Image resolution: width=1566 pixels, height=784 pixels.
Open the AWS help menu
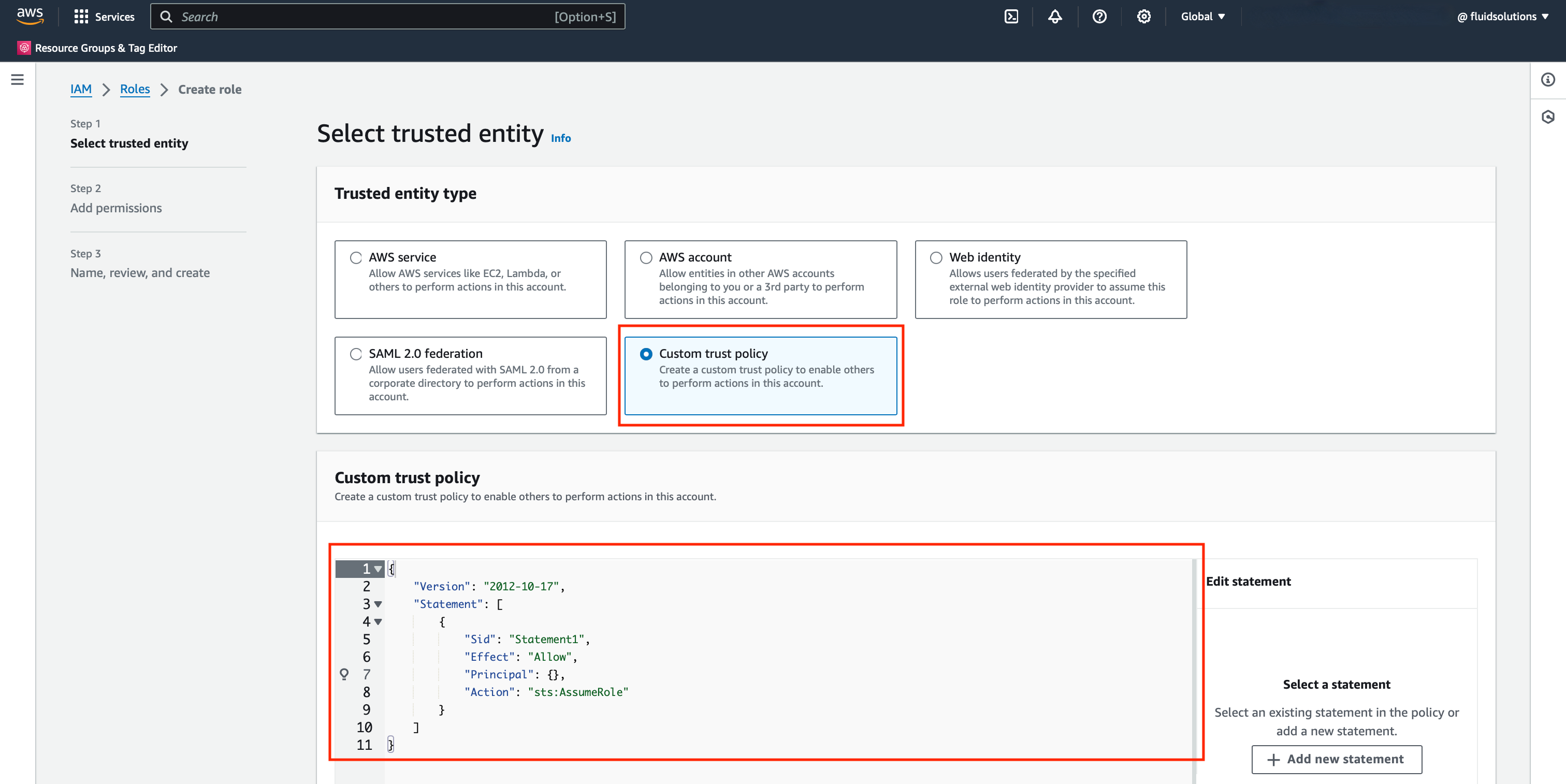[1099, 17]
